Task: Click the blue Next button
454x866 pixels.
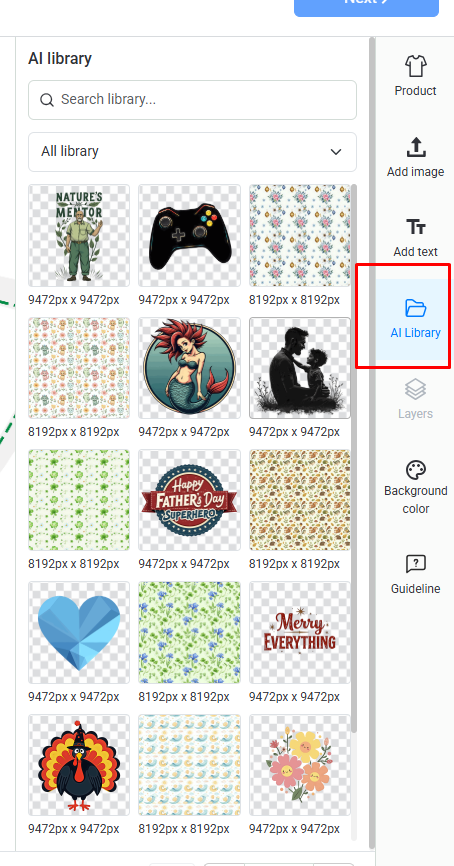Action: [x=366, y=6]
